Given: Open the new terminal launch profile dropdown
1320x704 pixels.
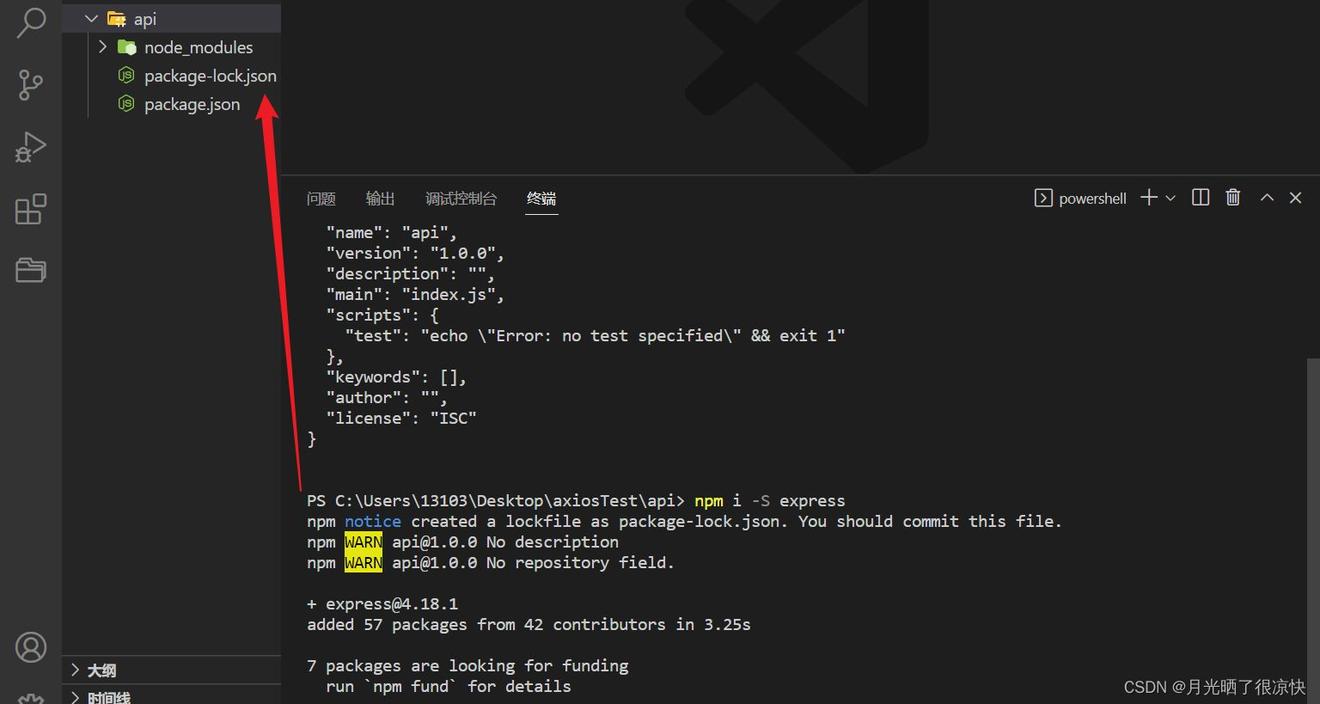Looking at the screenshot, I should [x=1171, y=198].
